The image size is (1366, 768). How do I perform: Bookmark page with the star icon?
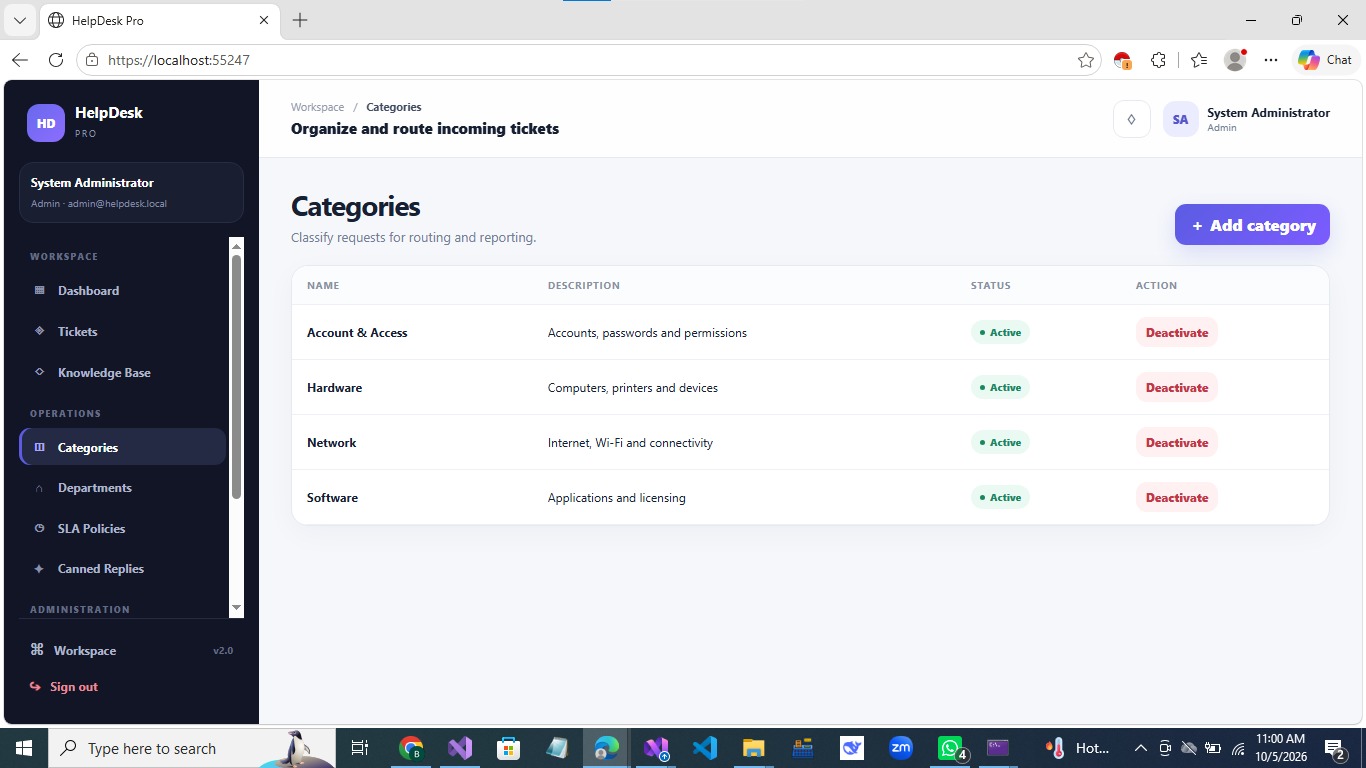(1085, 60)
